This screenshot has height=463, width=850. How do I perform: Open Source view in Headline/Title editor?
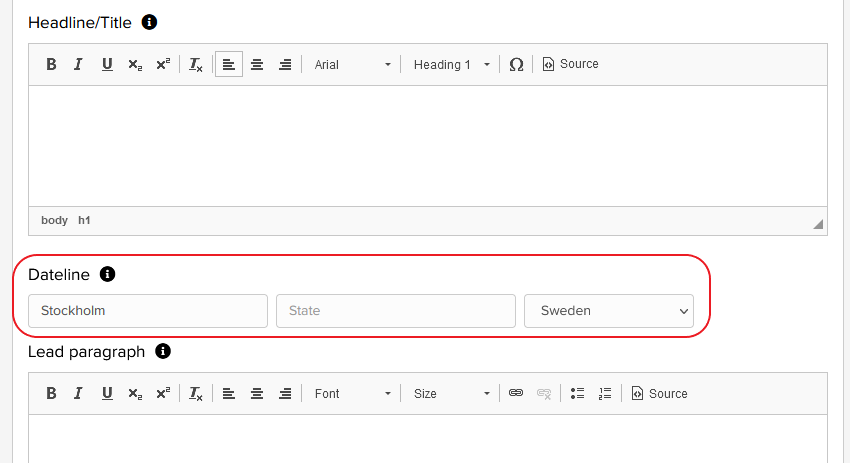point(571,64)
